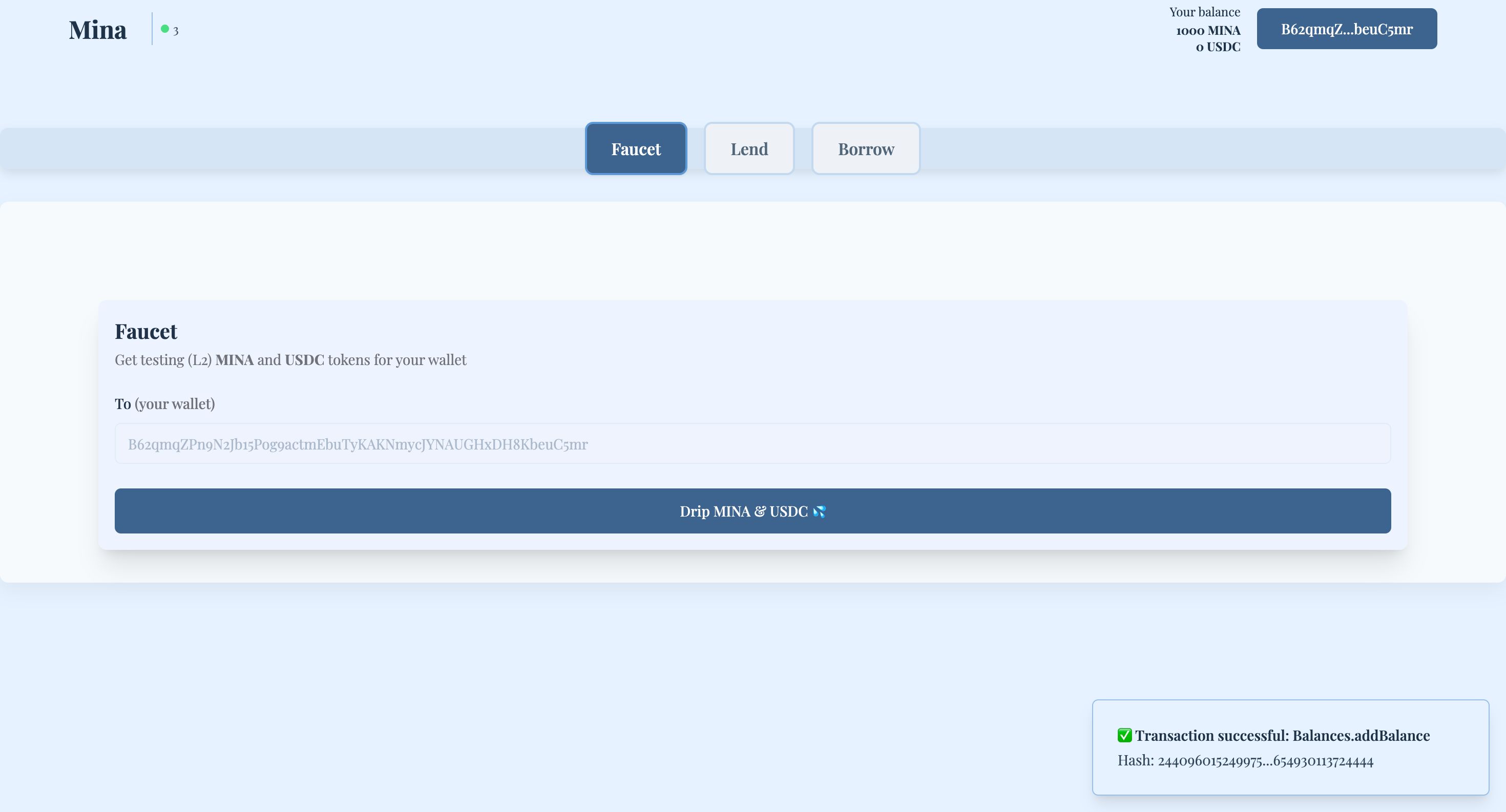Select the transaction Hash value text
This screenshot has width=1506, height=812.
click(x=1265, y=761)
